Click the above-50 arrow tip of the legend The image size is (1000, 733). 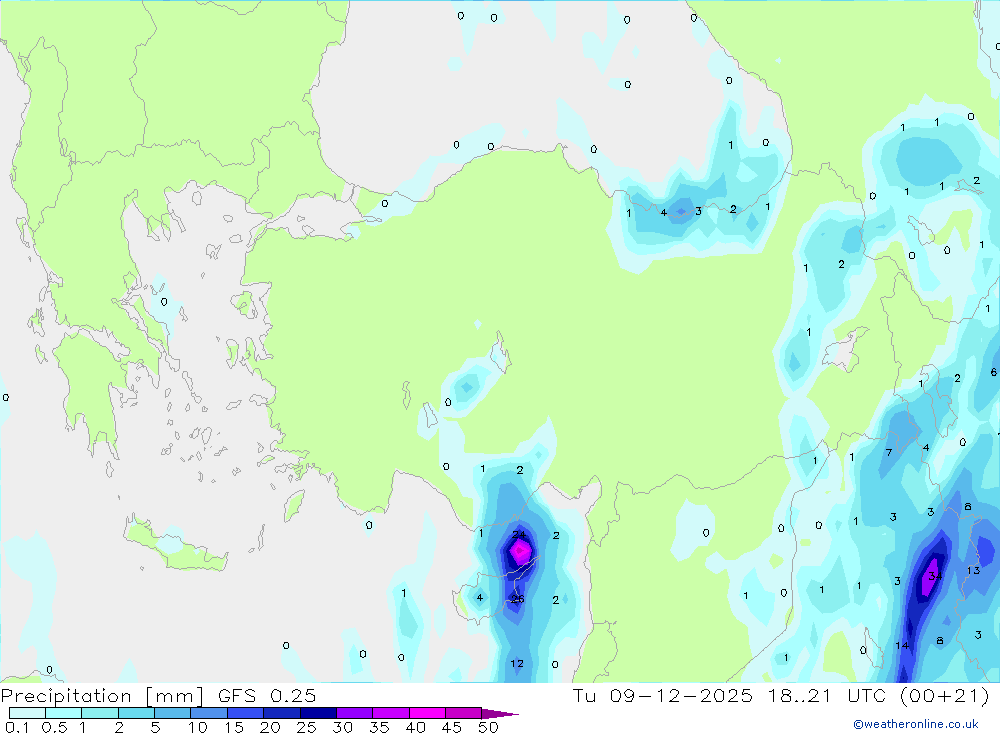pos(500,713)
